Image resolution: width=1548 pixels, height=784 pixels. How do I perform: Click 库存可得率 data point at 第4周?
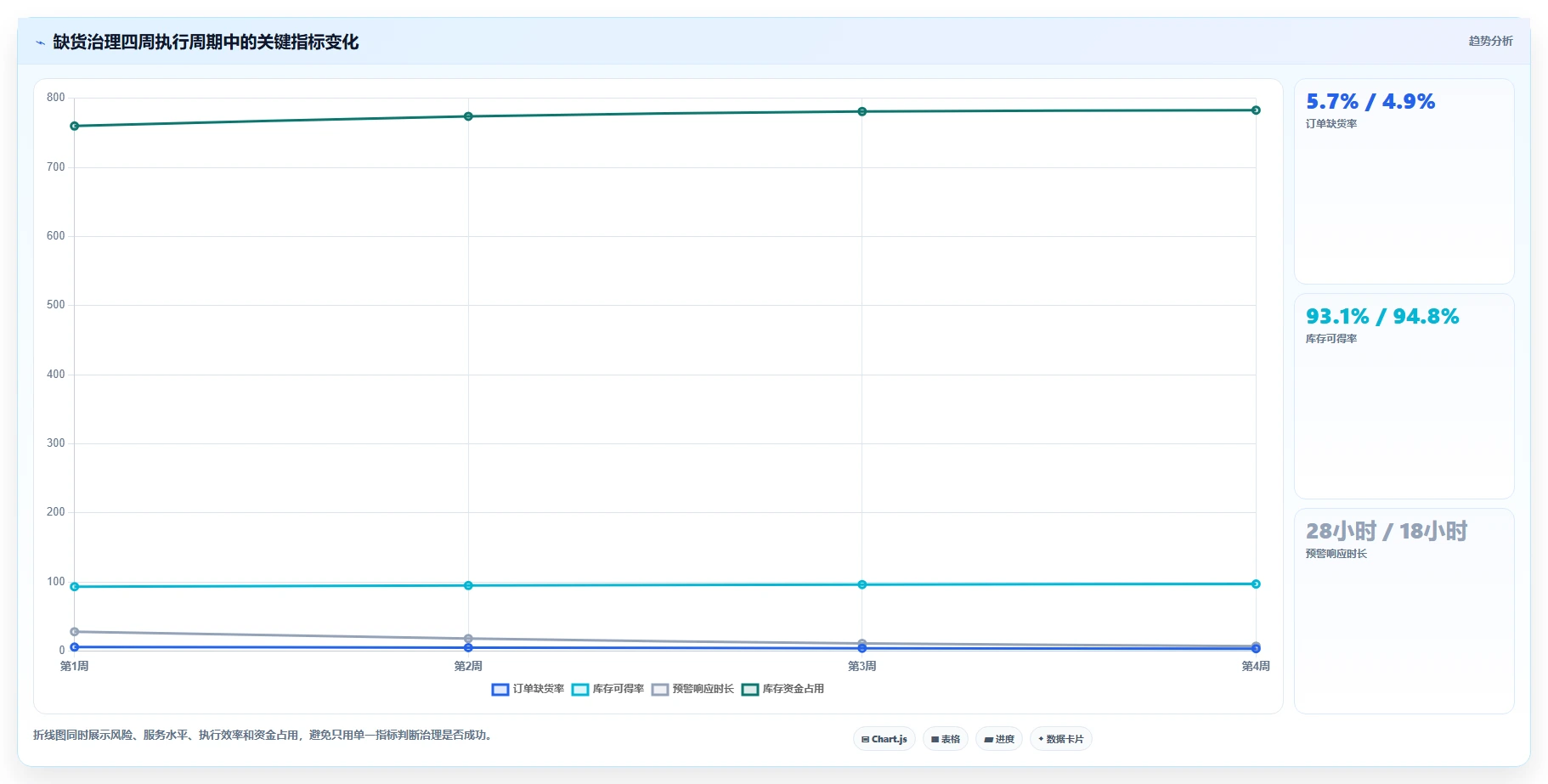tap(1256, 584)
